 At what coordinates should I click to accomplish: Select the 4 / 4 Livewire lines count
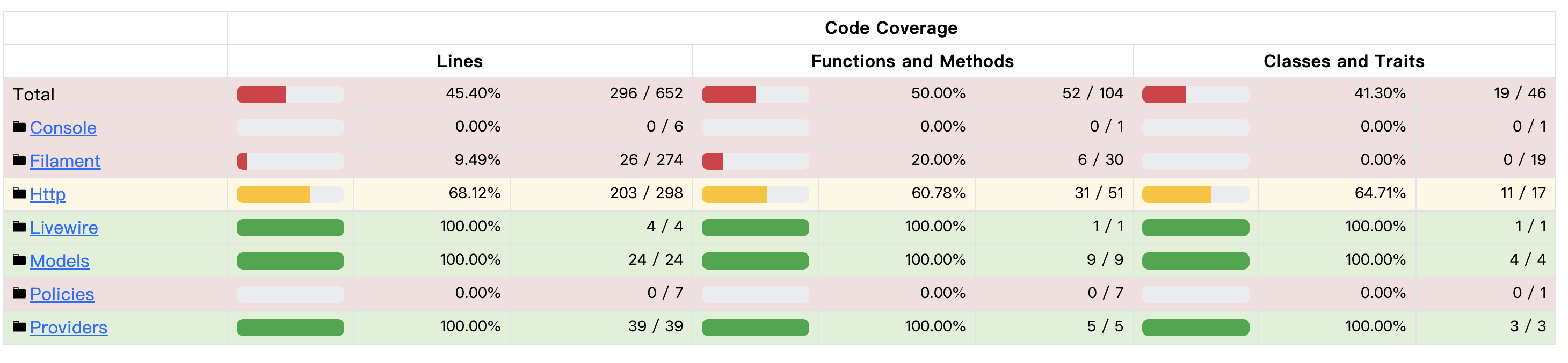pos(665,227)
